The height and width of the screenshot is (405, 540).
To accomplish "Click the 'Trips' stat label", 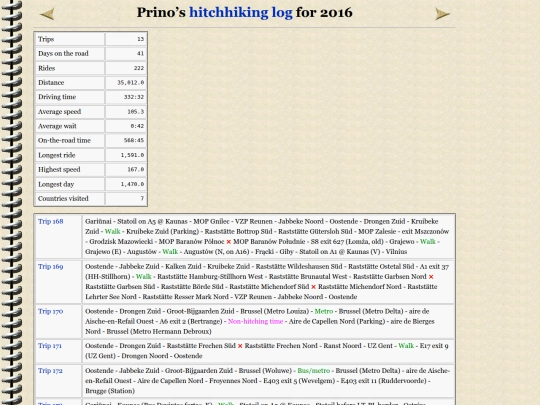I will click(x=46, y=39).
